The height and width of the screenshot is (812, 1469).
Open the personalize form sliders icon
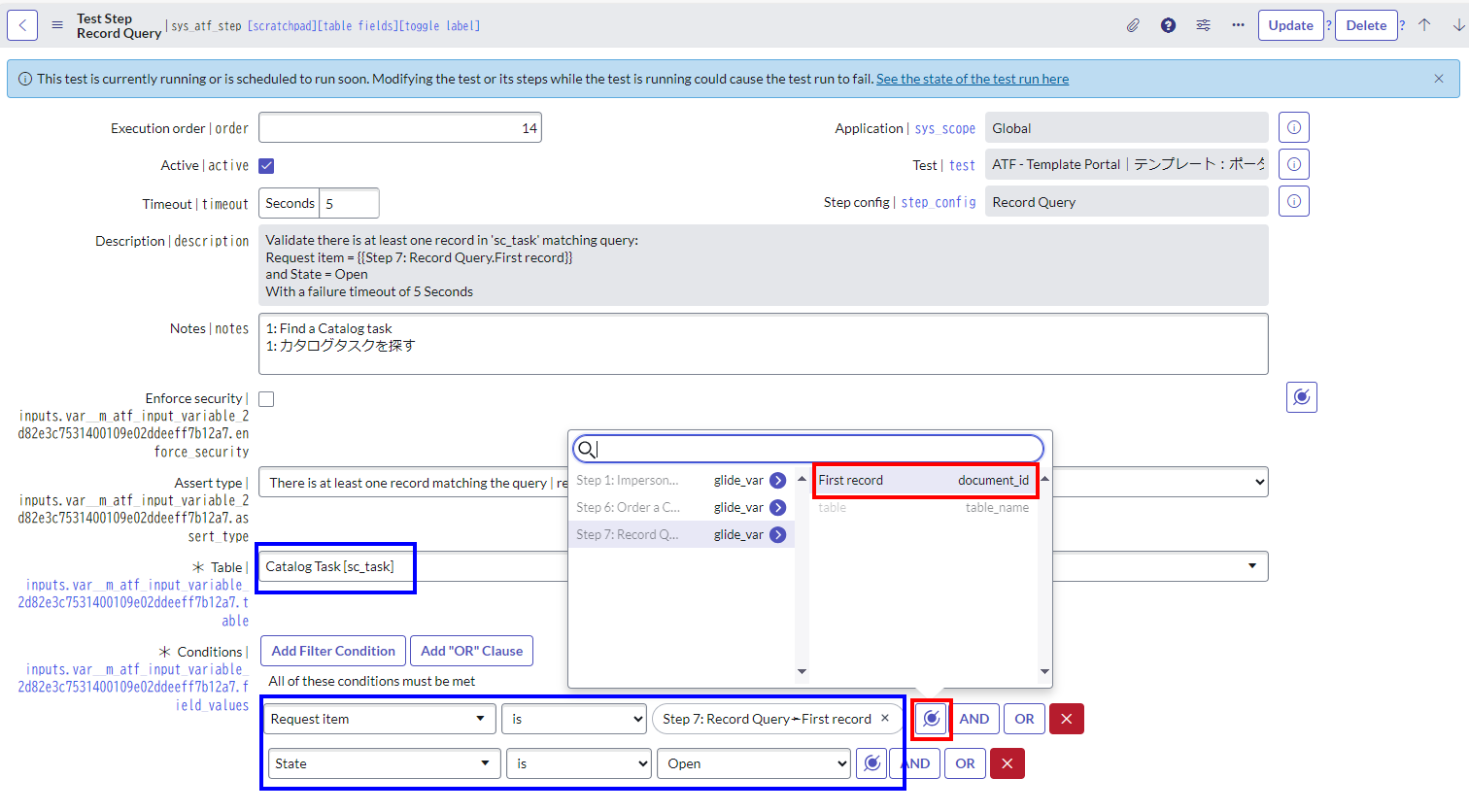[1203, 24]
